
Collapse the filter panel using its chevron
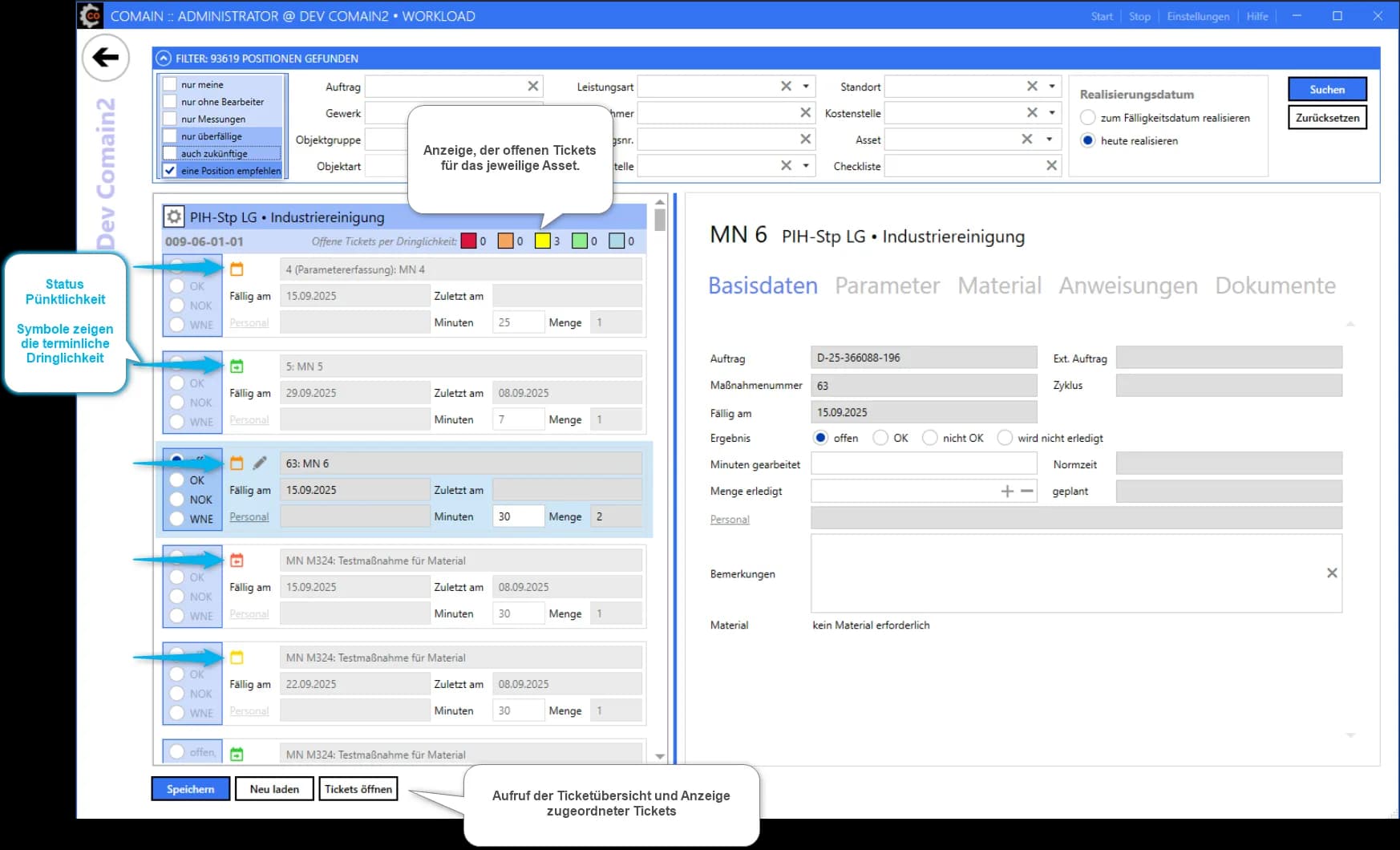tap(164, 58)
